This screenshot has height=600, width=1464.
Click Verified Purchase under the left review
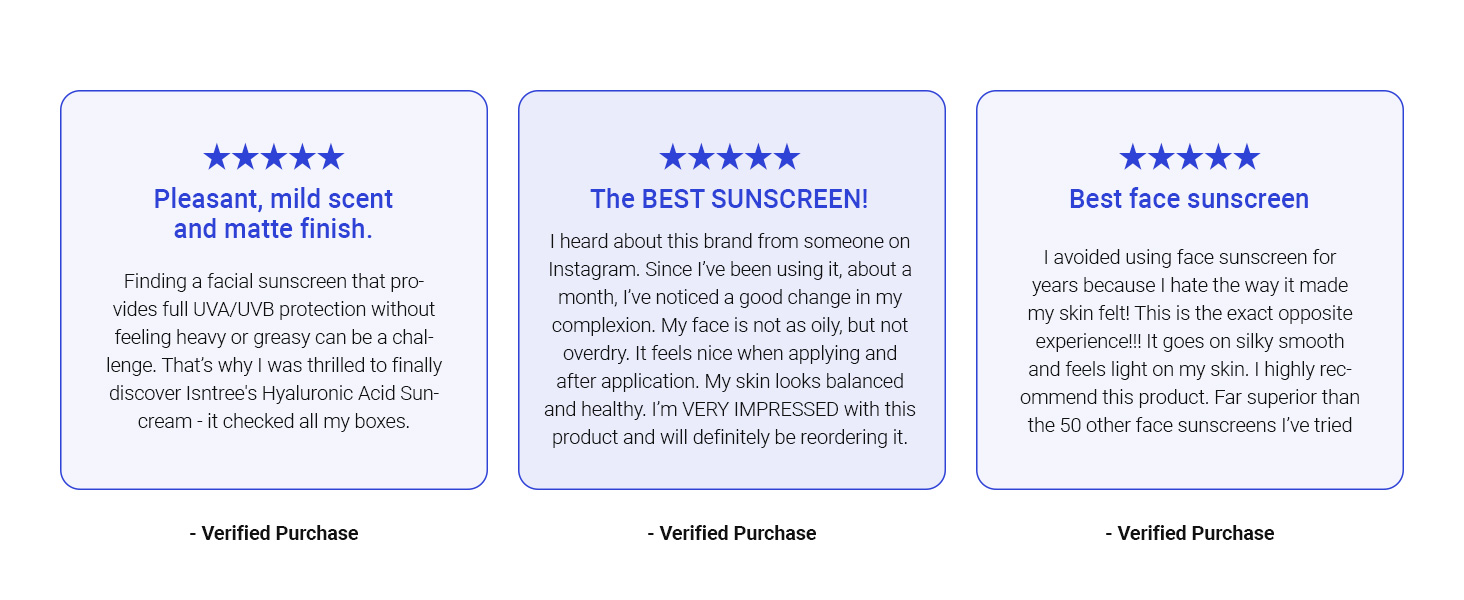tap(274, 533)
